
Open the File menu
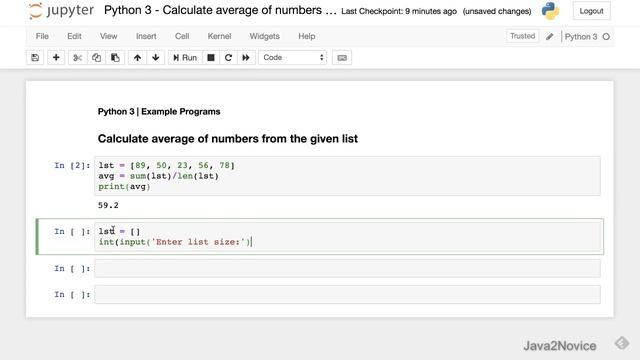click(x=42, y=36)
